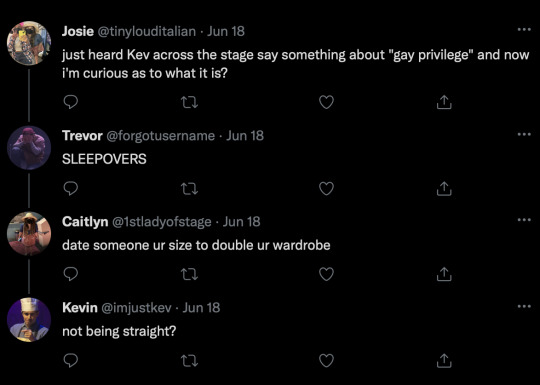This screenshot has width=540, height=385.
Task: Reply to Caitlyn's wardrobe tweet
Action: (x=71, y=274)
